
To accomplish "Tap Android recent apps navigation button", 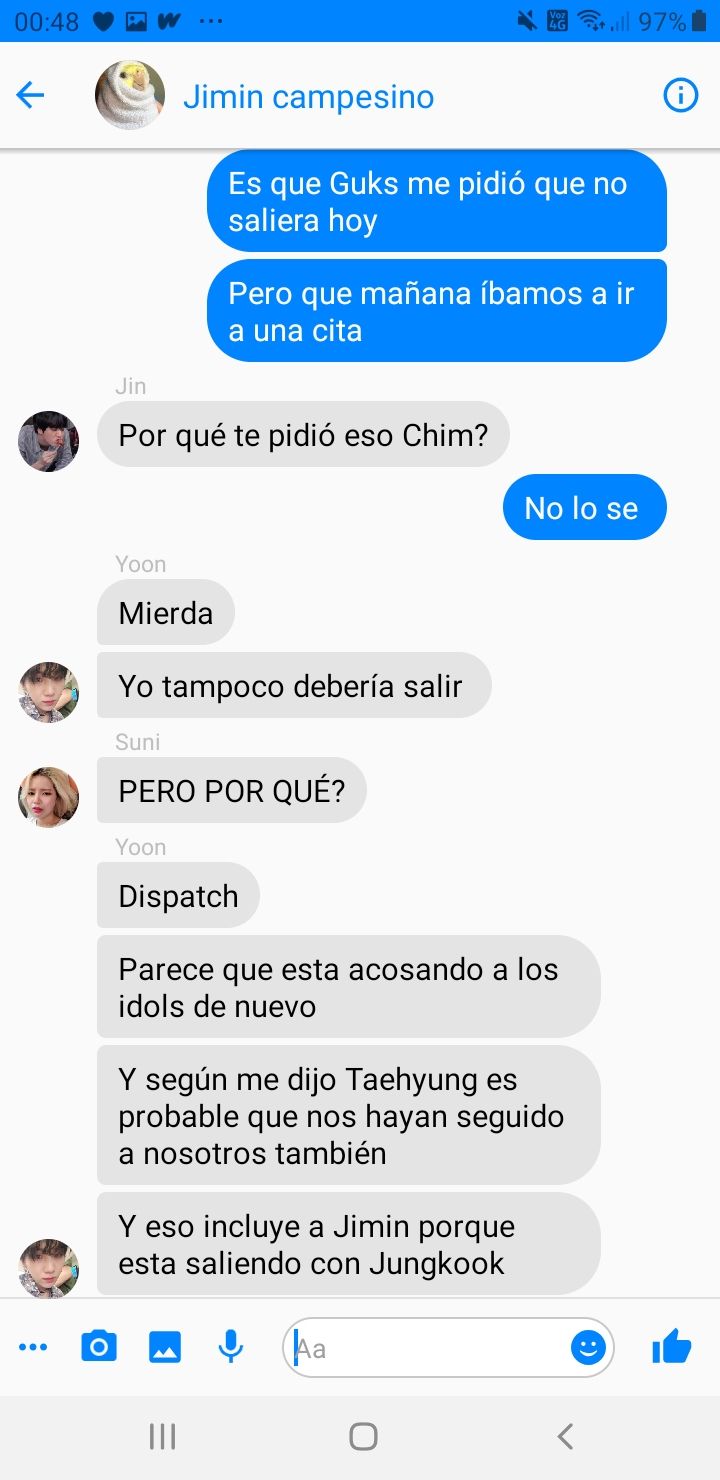I will point(162,1437).
